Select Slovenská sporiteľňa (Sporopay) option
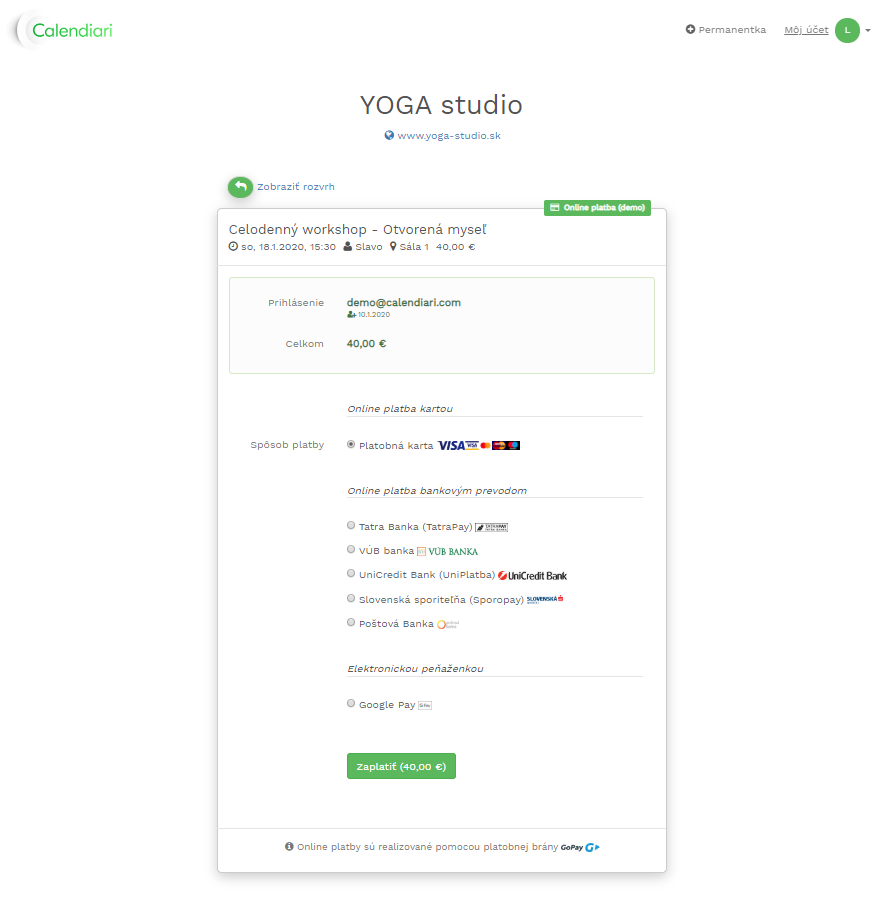The width and height of the screenshot is (886, 905). click(351, 598)
